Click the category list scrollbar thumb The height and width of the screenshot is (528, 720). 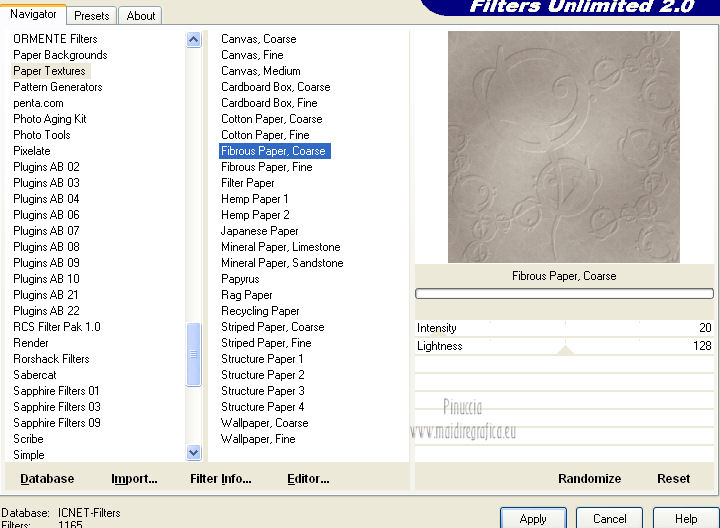click(x=194, y=354)
